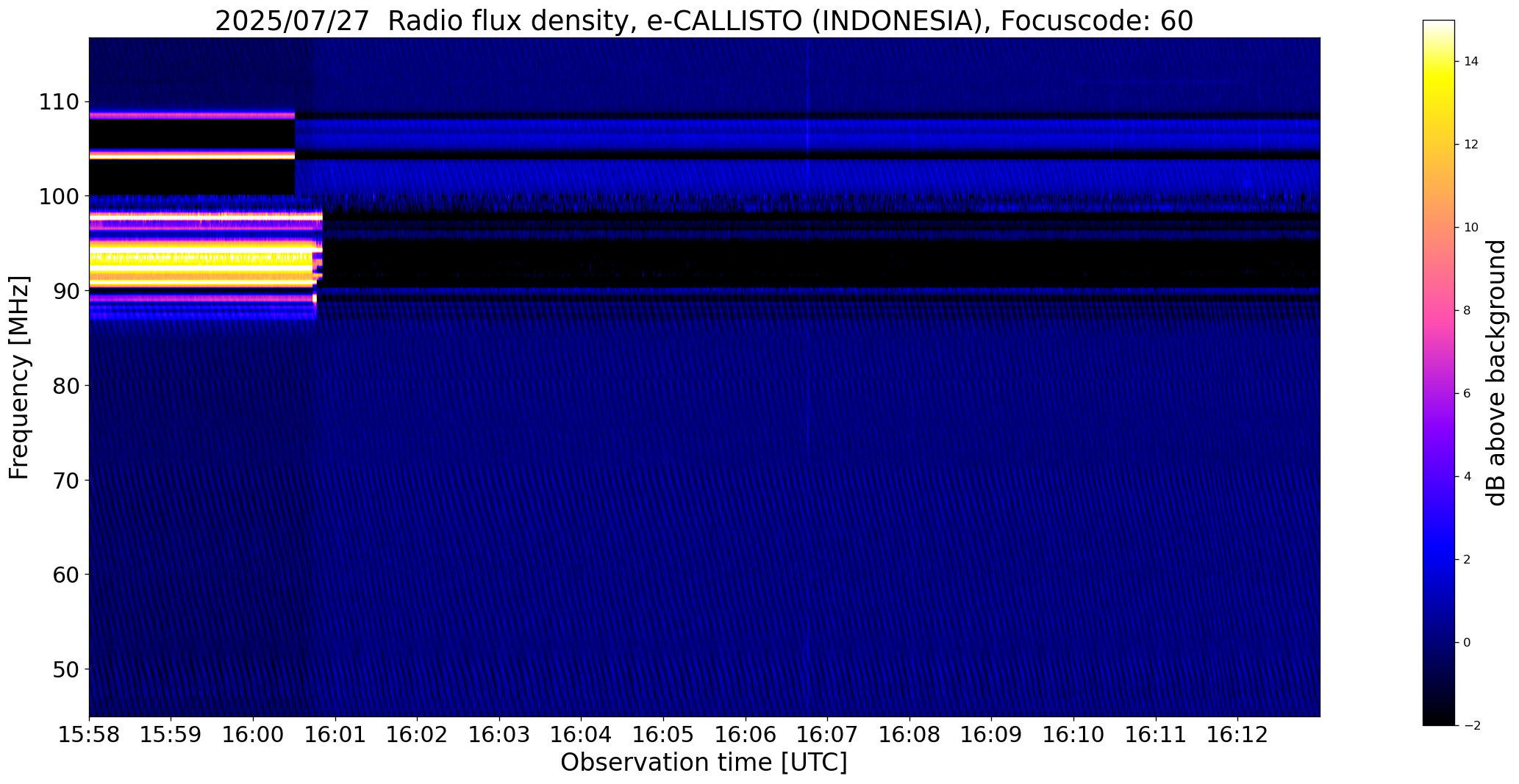Image resolution: width=1519 pixels, height=784 pixels.
Task: Click the 110 MHz frequency tick label
Action: 59,102
